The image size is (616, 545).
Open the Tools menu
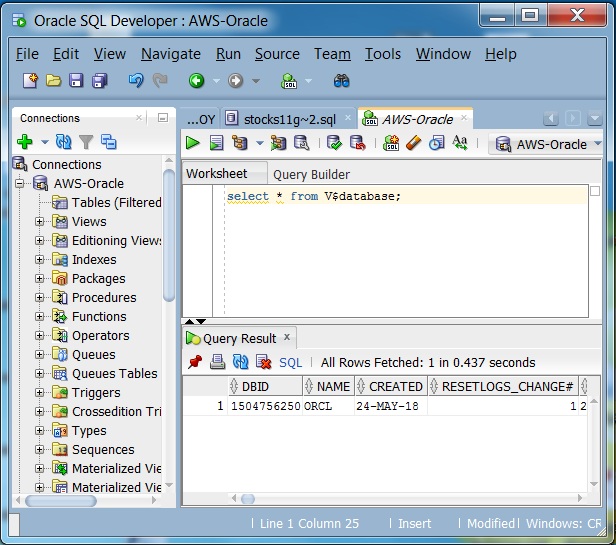point(383,54)
